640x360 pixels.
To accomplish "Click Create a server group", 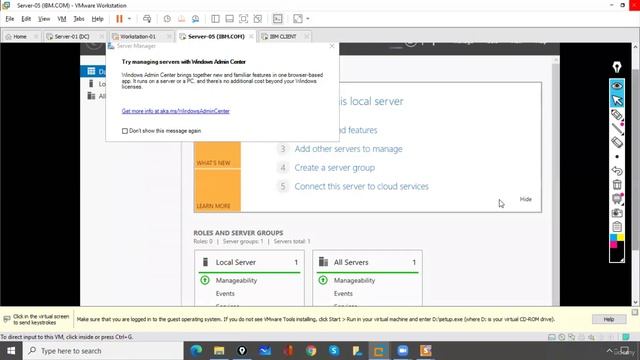I will point(335,168).
